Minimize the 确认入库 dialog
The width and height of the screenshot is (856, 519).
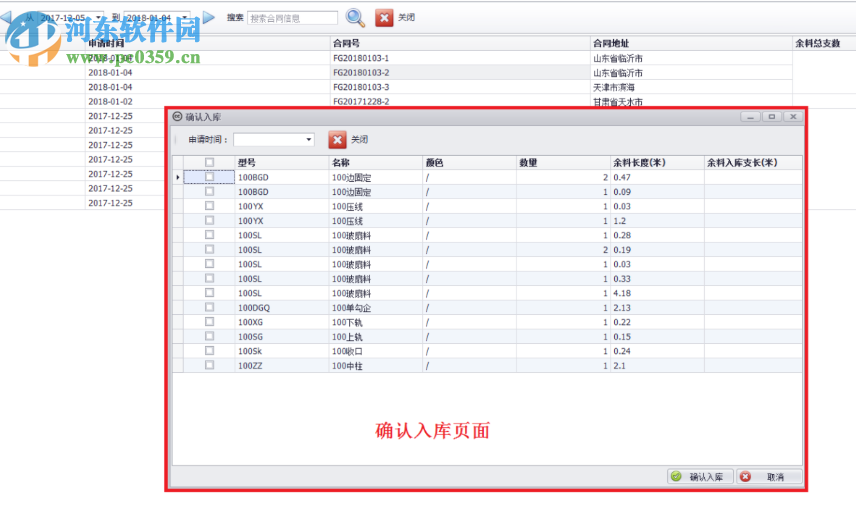(x=751, y=117)
